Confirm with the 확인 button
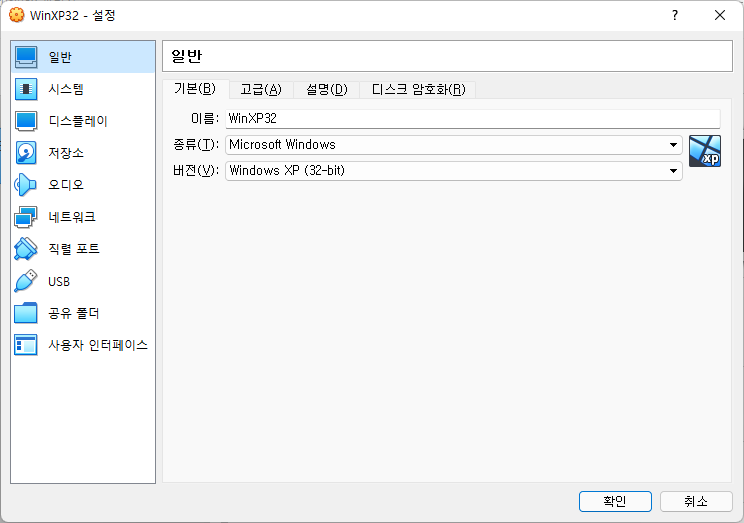Screen dimensions: 744x523 coord(615,501)
